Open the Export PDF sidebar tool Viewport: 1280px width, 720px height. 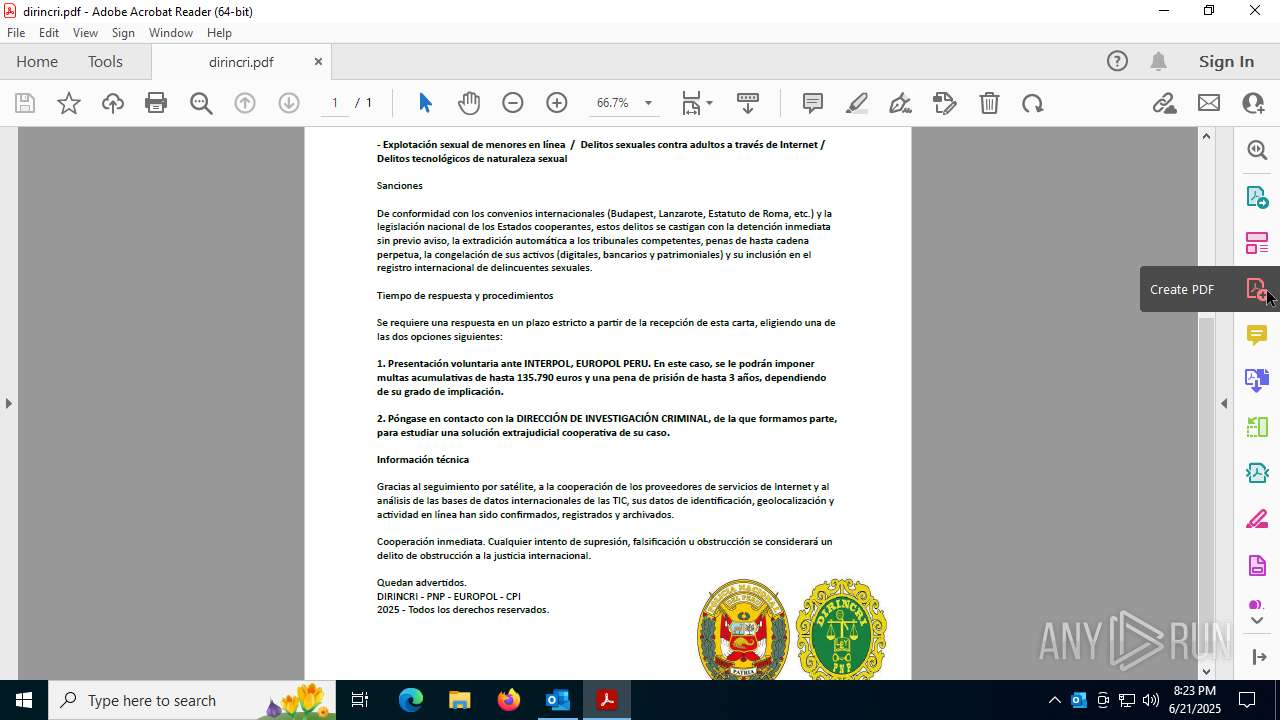(x=1257, y=197)
